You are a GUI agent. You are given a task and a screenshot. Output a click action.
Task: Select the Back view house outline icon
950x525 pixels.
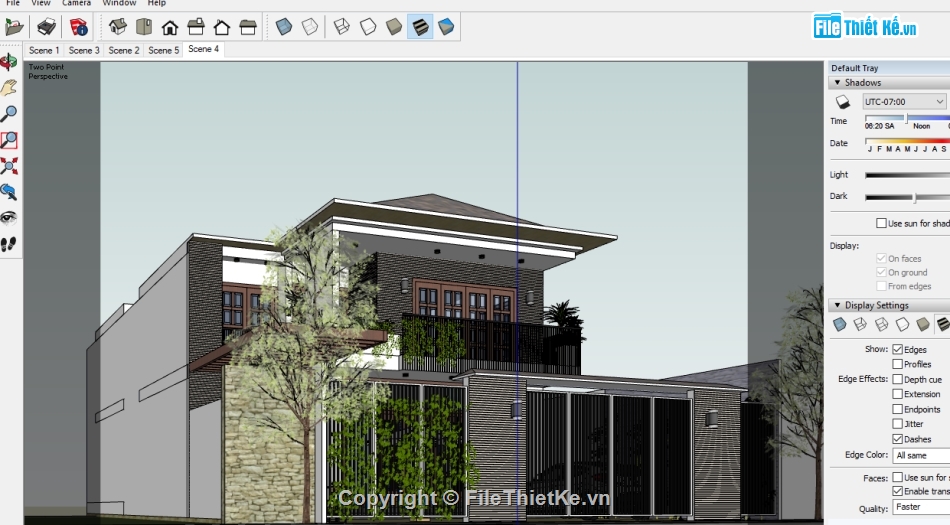[x=222, y=27]
